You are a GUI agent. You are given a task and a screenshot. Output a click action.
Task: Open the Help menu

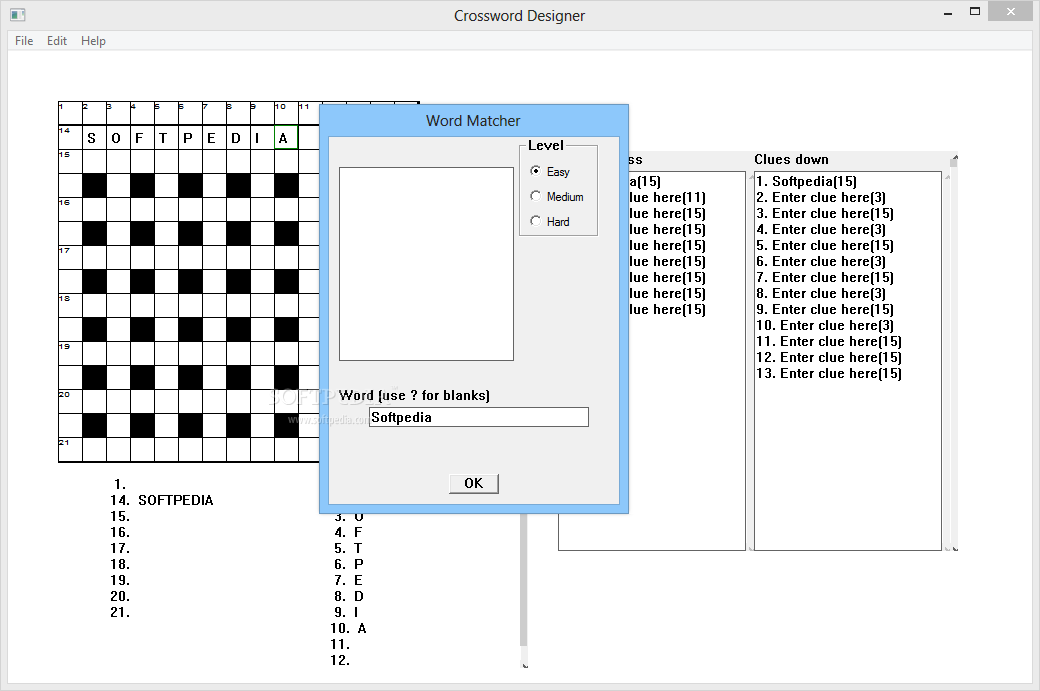click(93, 40)
